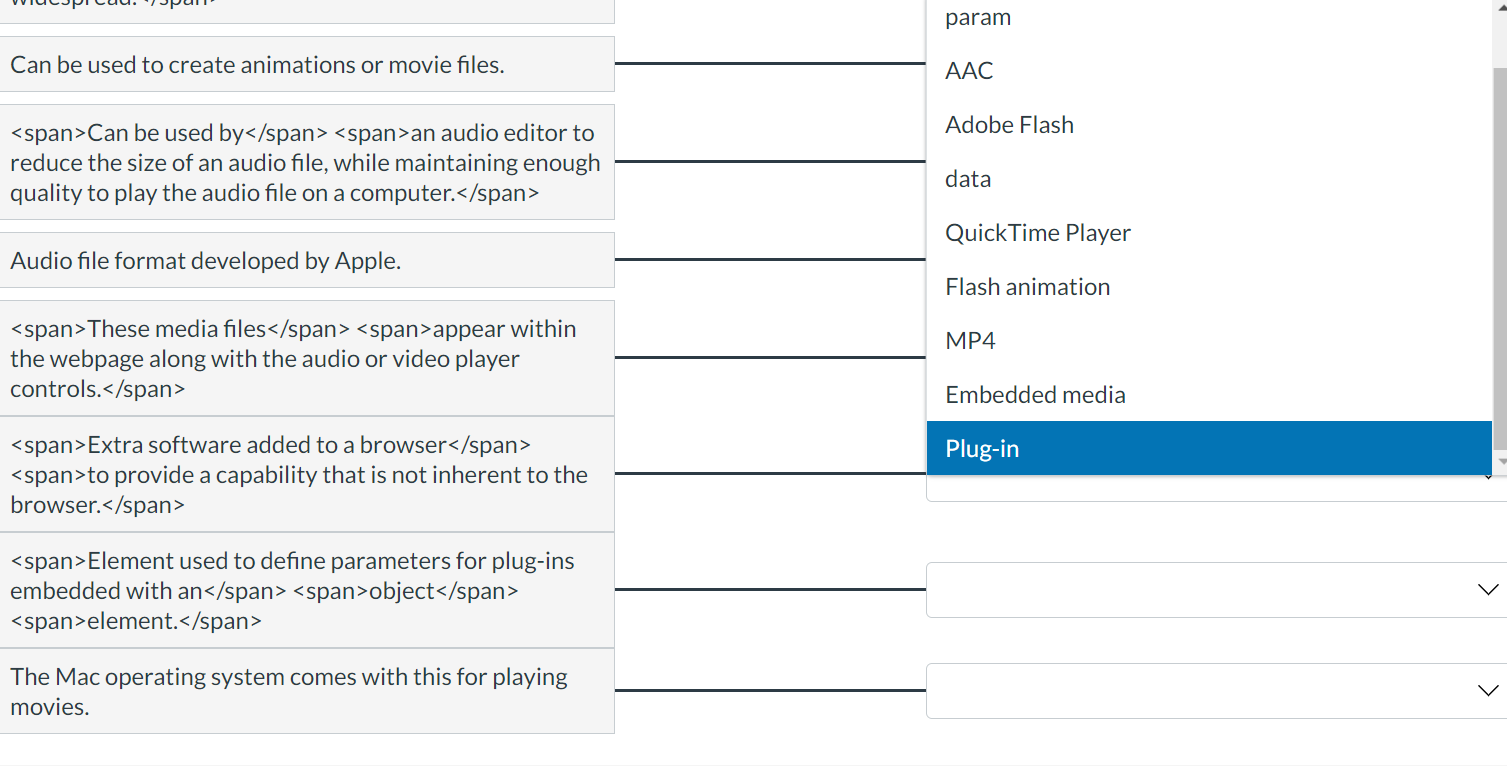Choose the "QuickTime Player" option
This screenshot has height=768, width=1507.
pos(1037,233)
